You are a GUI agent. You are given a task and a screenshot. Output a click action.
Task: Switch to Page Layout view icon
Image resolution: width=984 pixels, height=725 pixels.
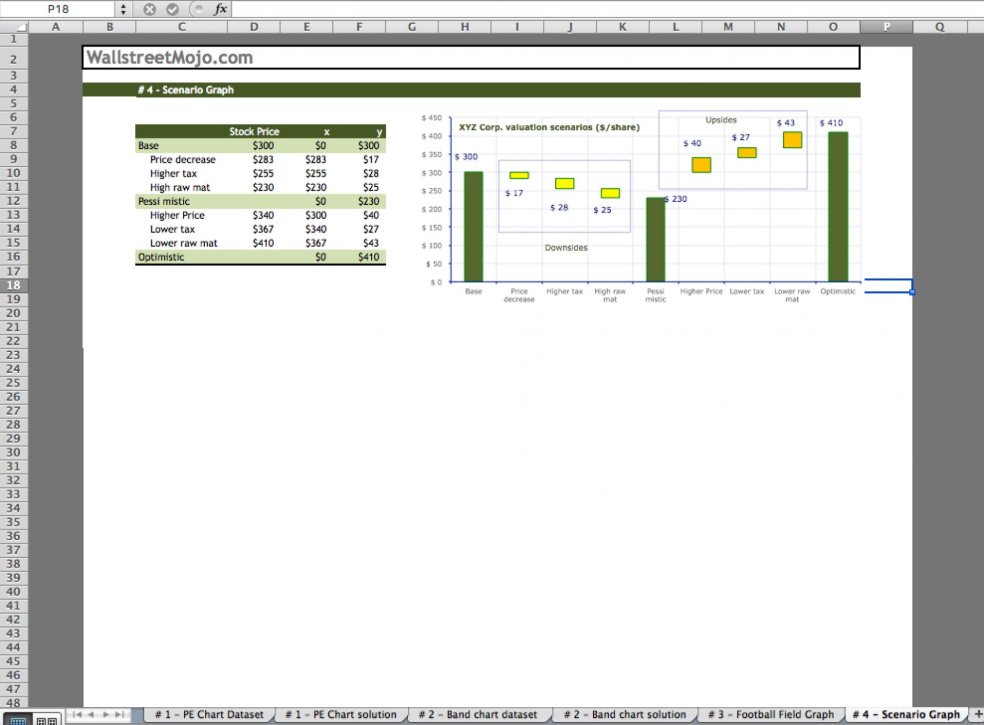point(42,720)
